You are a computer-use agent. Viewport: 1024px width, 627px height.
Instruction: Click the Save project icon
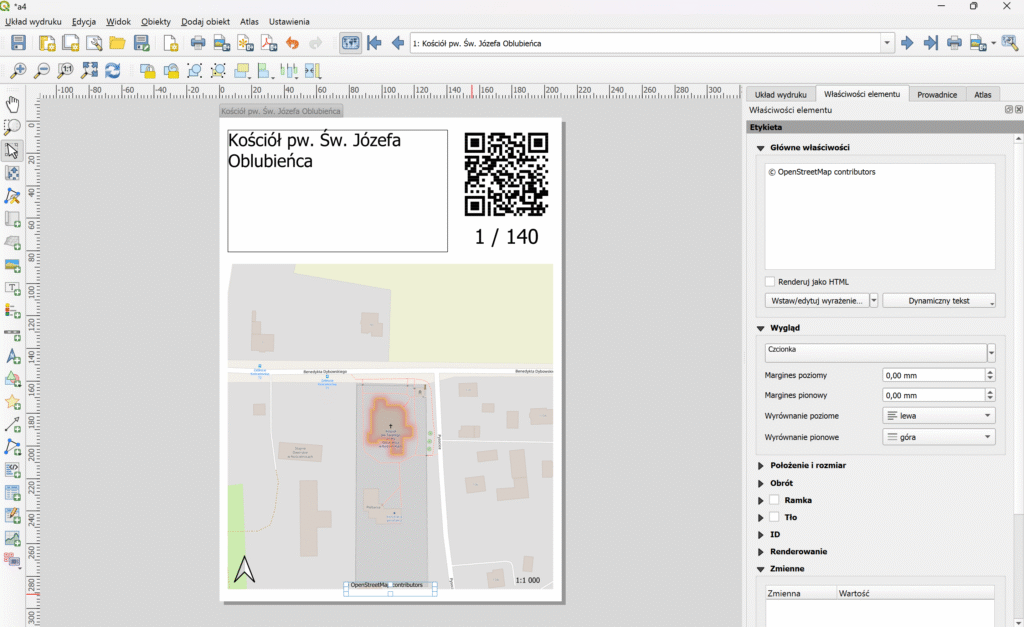click(18, 43)
